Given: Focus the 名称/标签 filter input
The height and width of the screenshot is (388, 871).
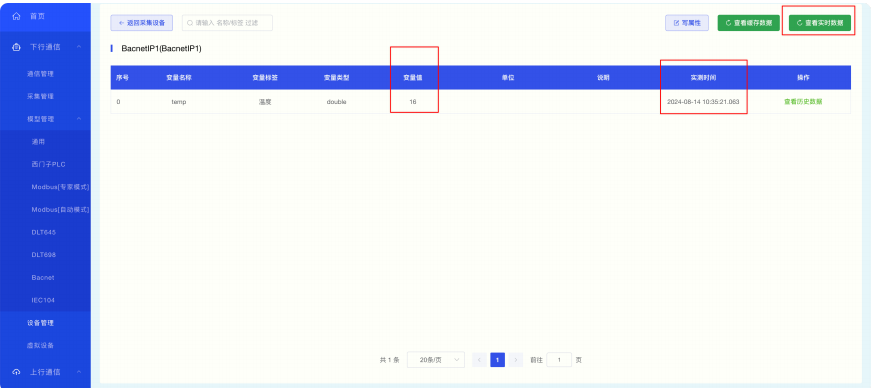Looking at the screenshot, I should [227, 23].
